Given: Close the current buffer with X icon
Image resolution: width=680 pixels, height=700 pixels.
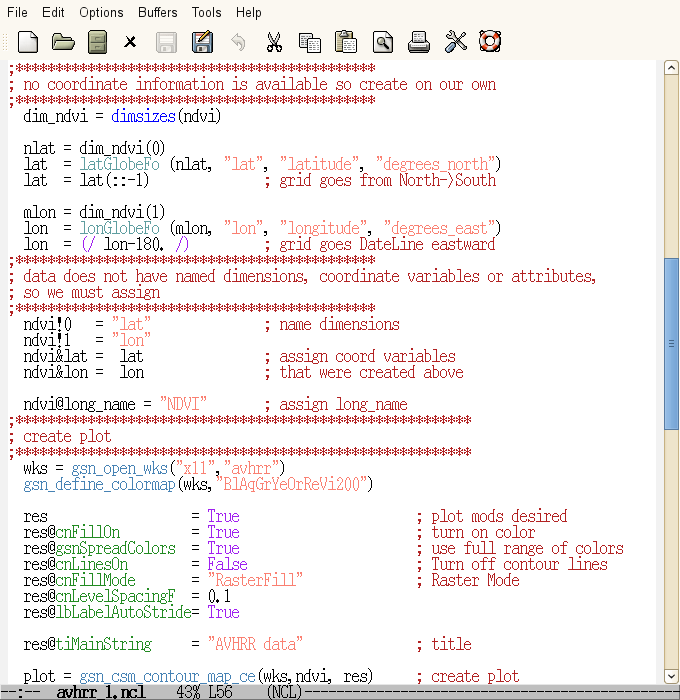Looking at the screenshot, I should pyautogui.click(x=130, y=42).
